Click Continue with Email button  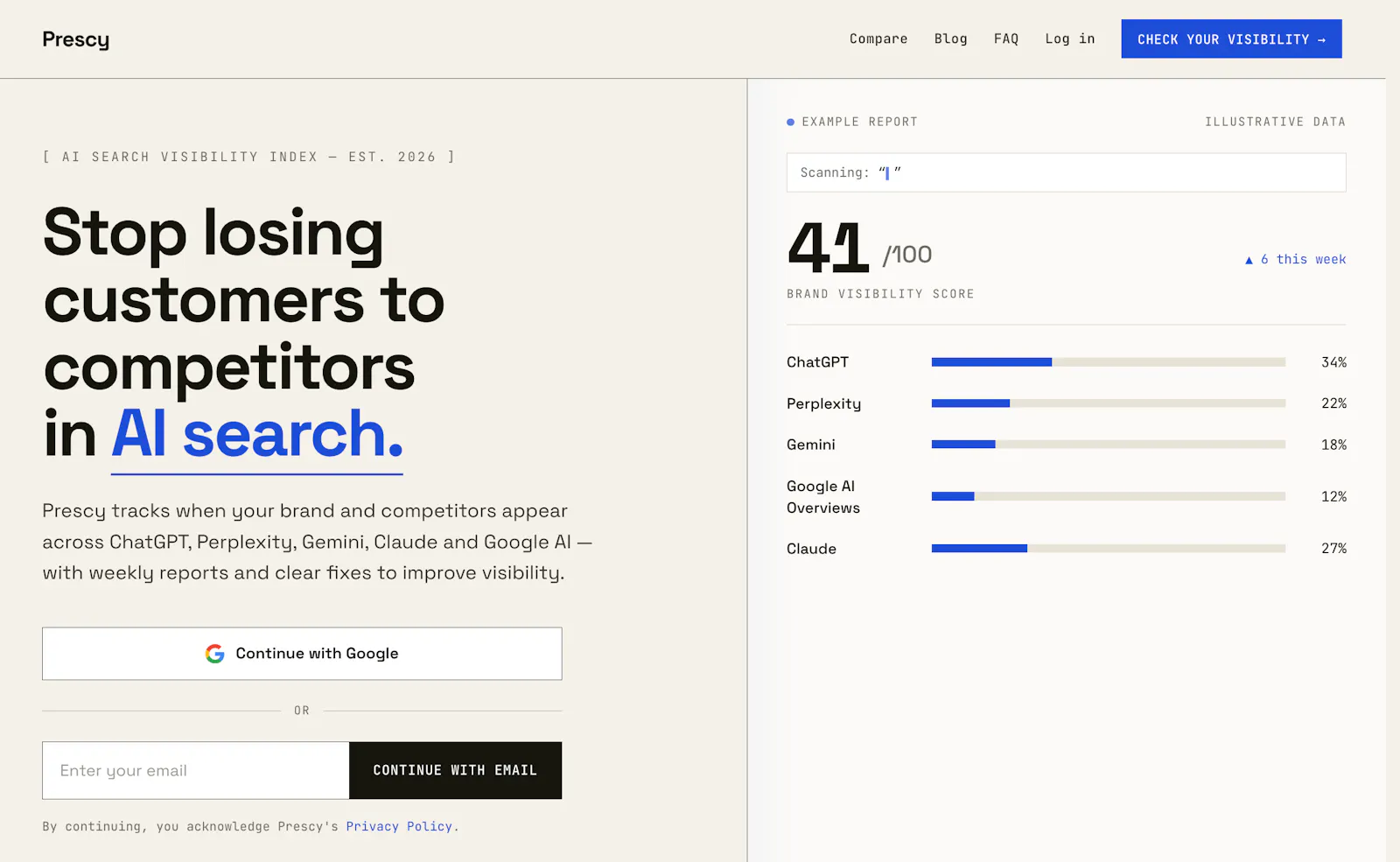455,770
